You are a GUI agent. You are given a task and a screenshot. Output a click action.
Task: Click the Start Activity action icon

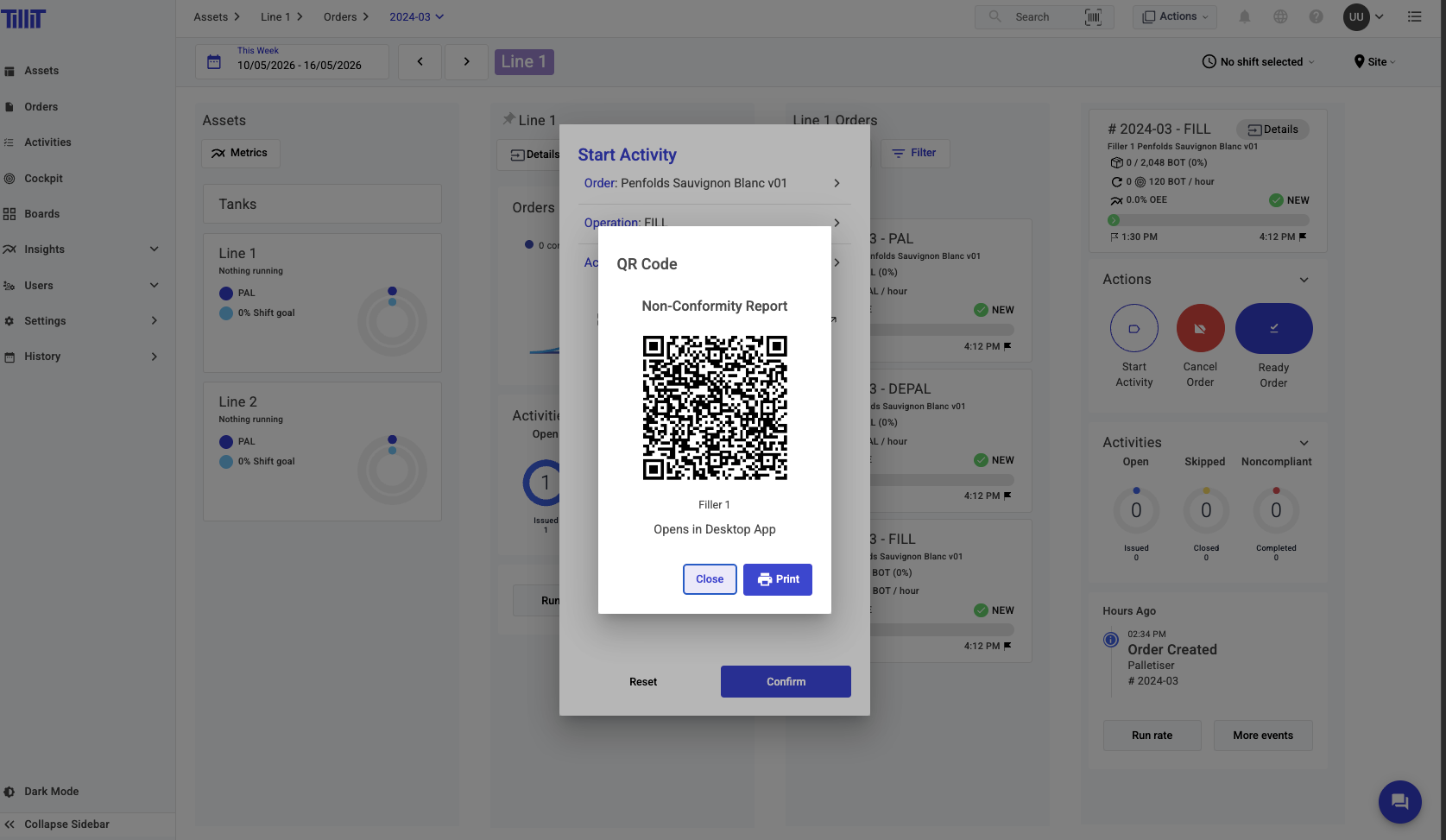1134,328
